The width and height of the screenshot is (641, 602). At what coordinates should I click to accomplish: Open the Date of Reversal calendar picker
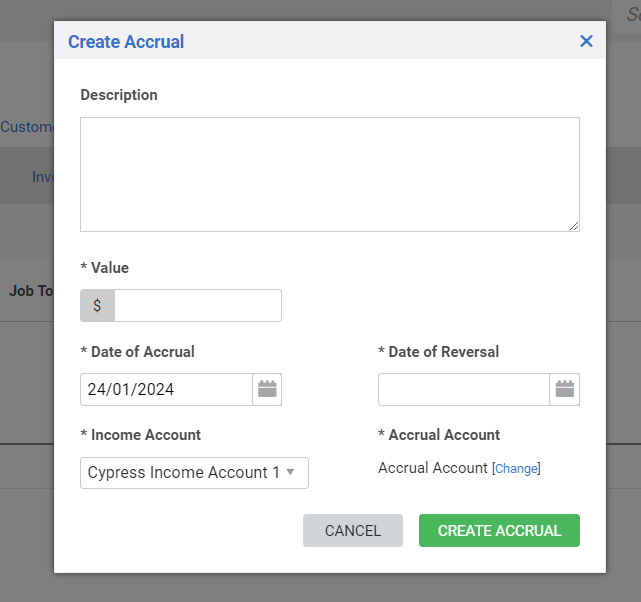[x=565, y=389]
